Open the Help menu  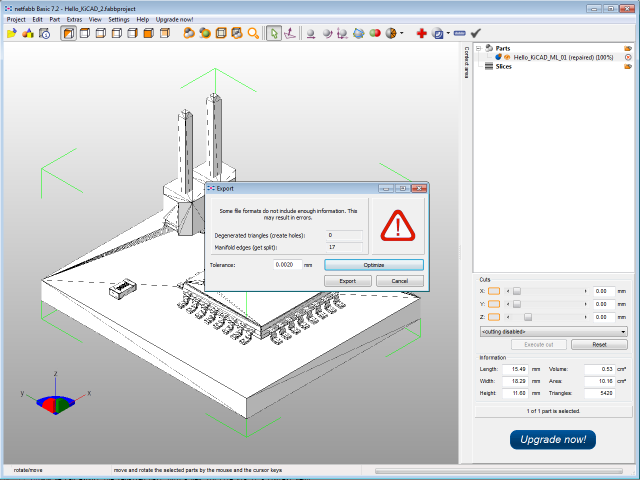[x=142, y=19]
